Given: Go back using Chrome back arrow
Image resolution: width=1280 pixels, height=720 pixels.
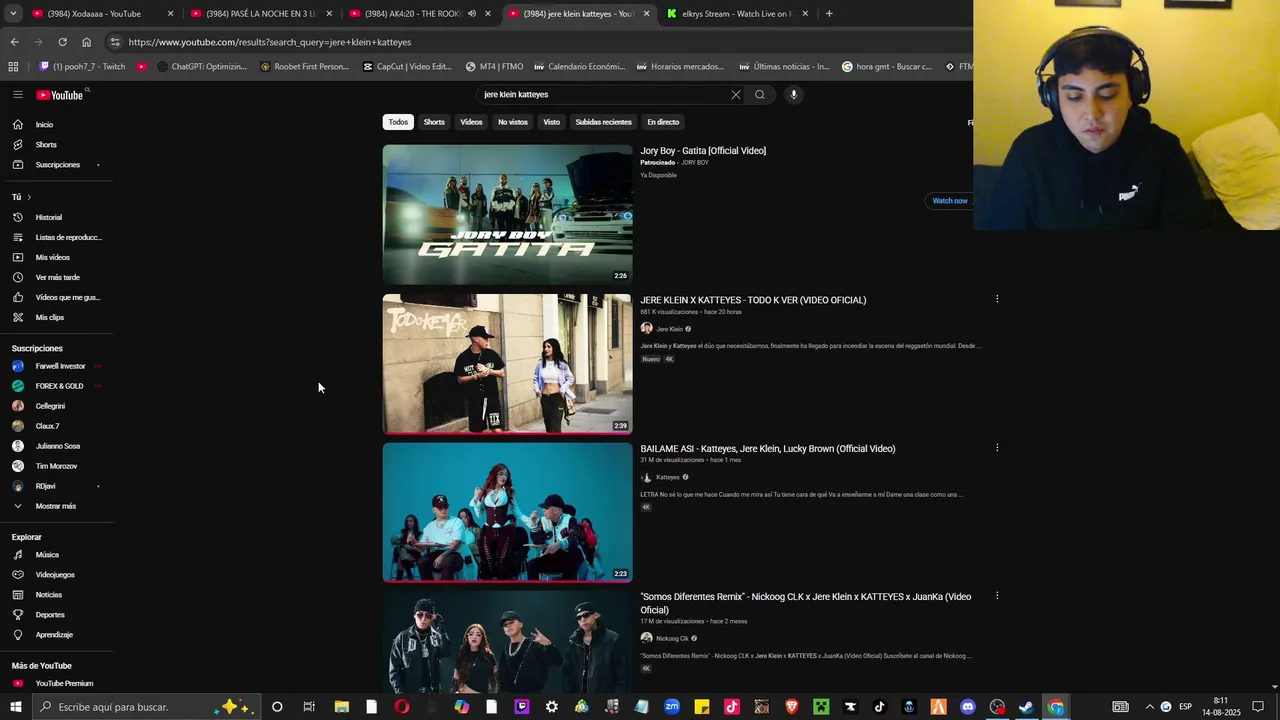Looking at the screenshot, I should coord(14,42).
